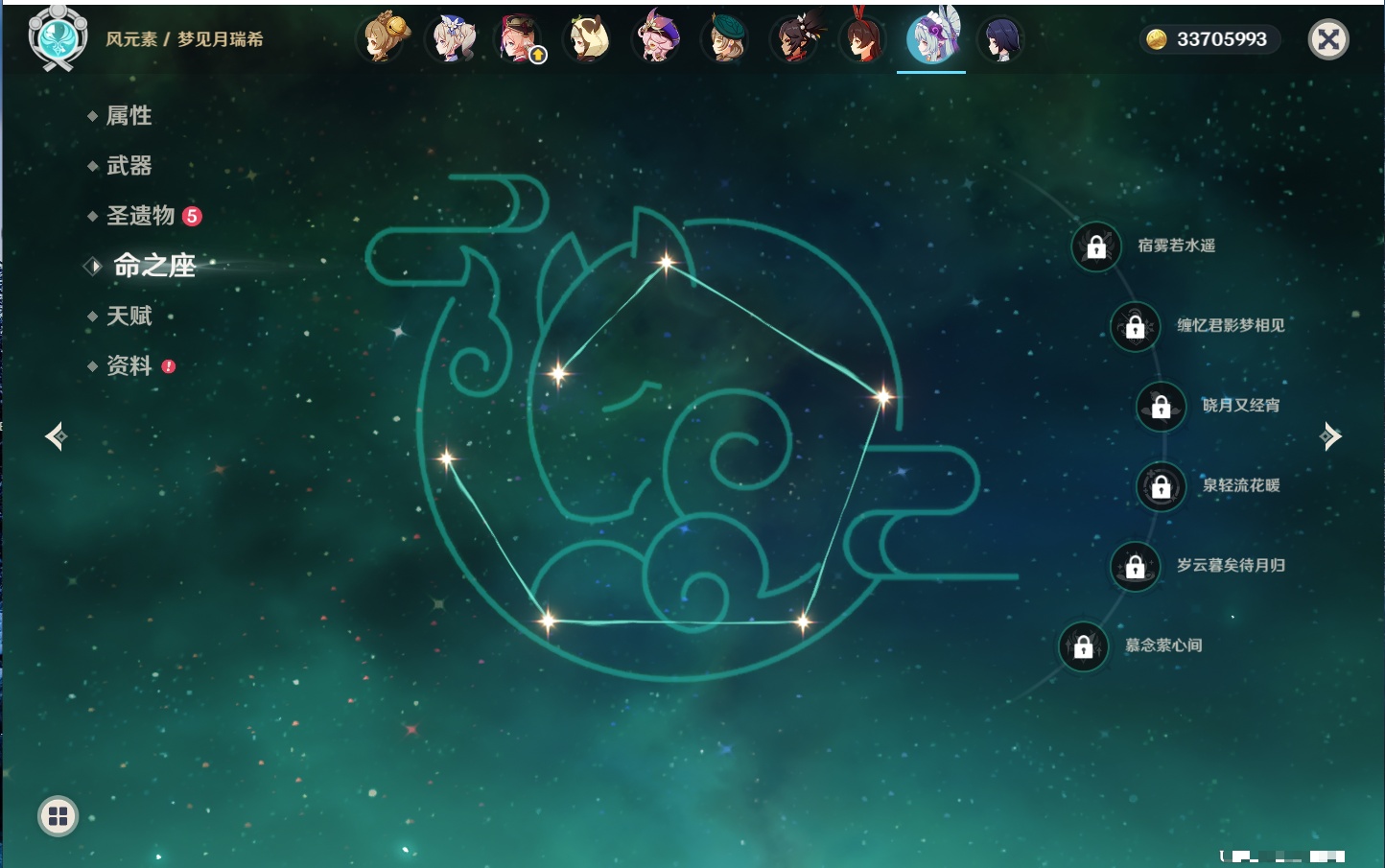The image size is (1385, 868).
Task: Click the constellation name 泉轻流花暖
Action: point(1241,485)
